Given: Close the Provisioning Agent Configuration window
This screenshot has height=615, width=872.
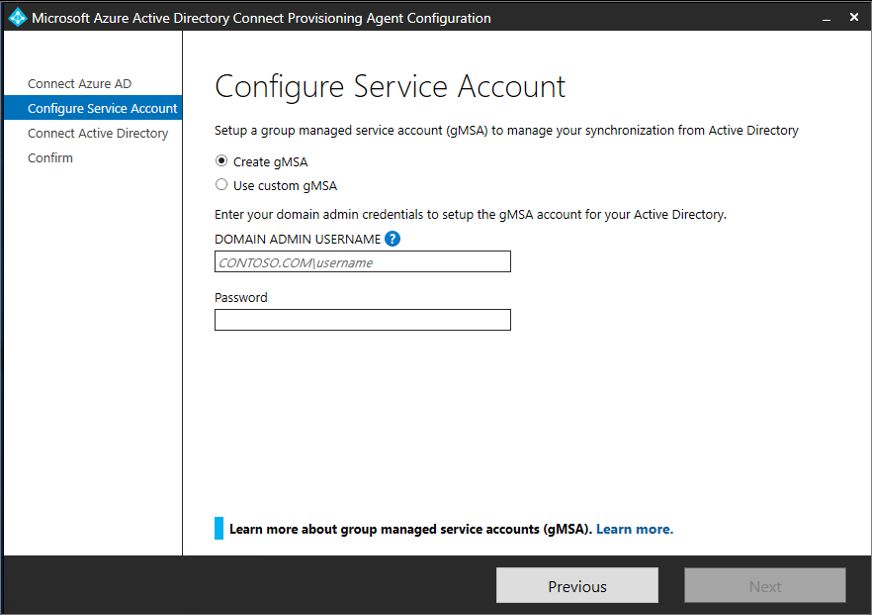Looking at the screenshot, I should (853, 17).
